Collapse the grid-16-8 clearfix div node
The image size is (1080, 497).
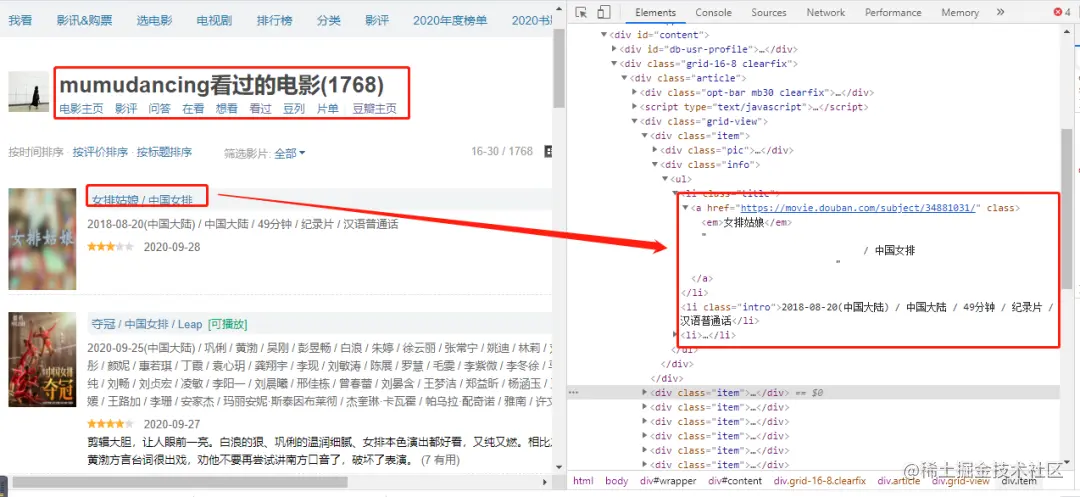pyautogui.click(x=614, y=63)
